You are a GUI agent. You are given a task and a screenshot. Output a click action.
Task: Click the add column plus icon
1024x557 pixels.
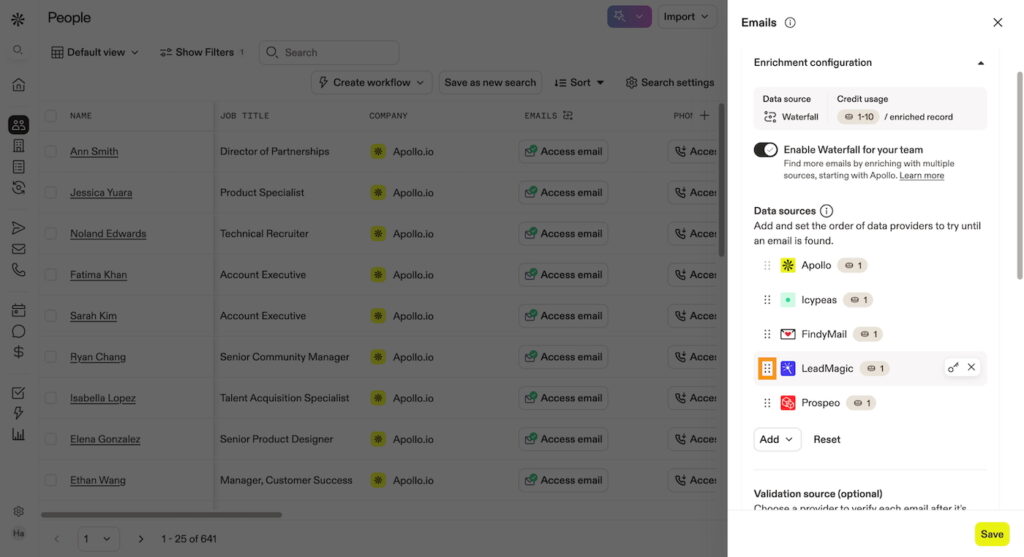(x=704, y=116)
